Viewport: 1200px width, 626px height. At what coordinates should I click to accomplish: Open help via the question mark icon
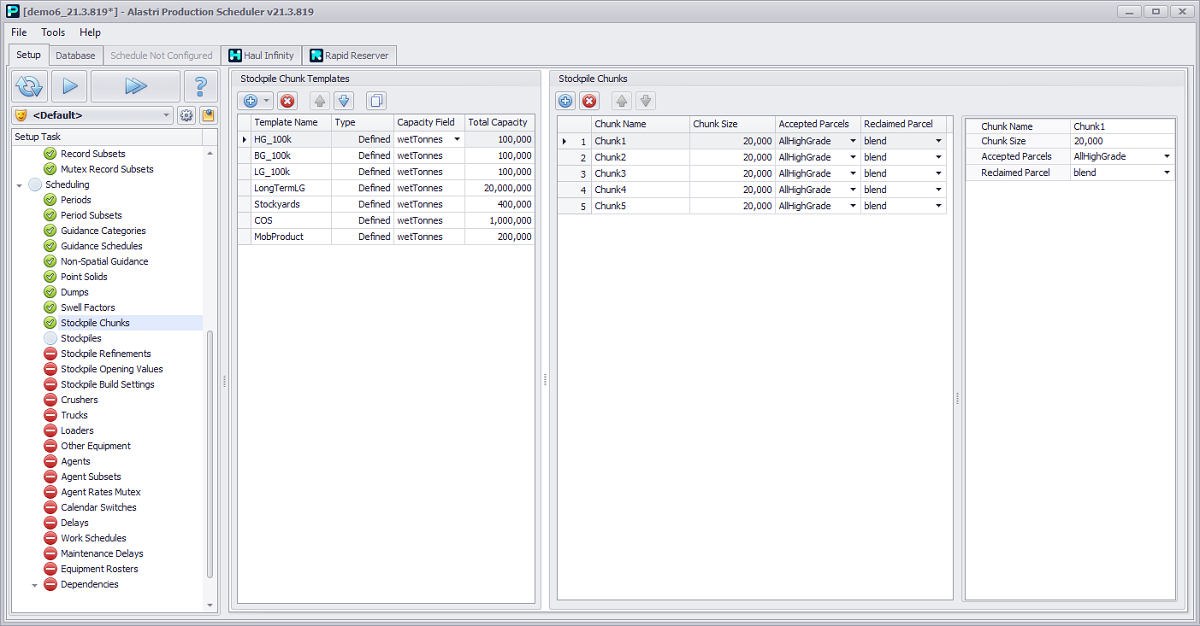(200, 86)
